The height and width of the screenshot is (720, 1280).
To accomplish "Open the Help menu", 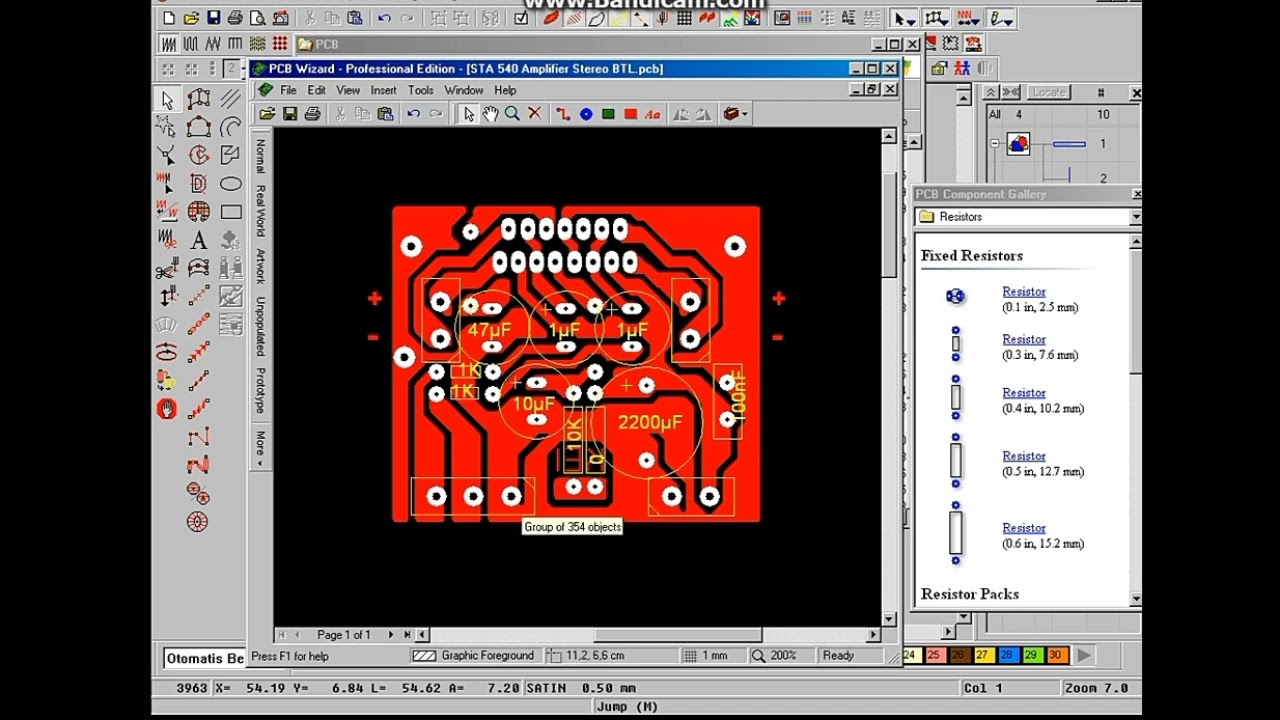I will (505, 90).
